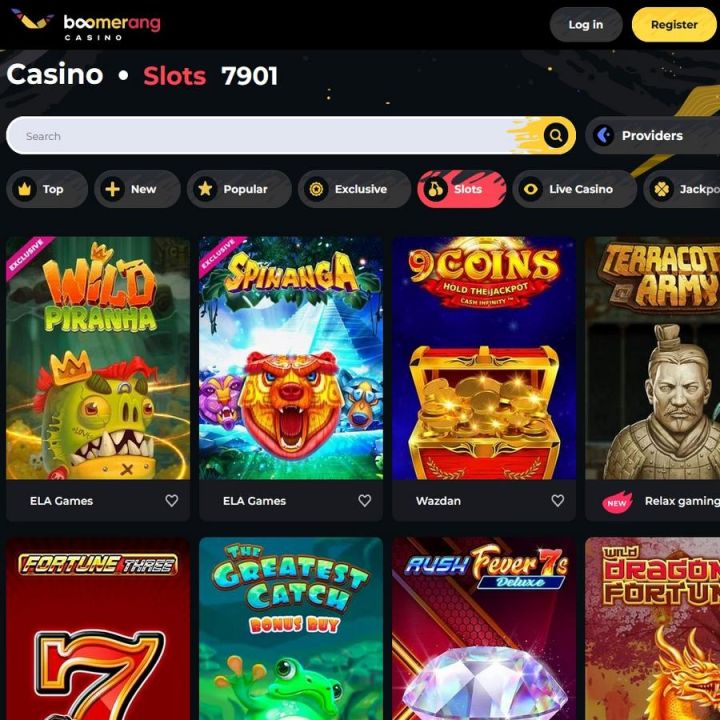Viewport: 720px width, 720px height.
Task: Click the magnifier search icon
Action: [x=556, y=135]
